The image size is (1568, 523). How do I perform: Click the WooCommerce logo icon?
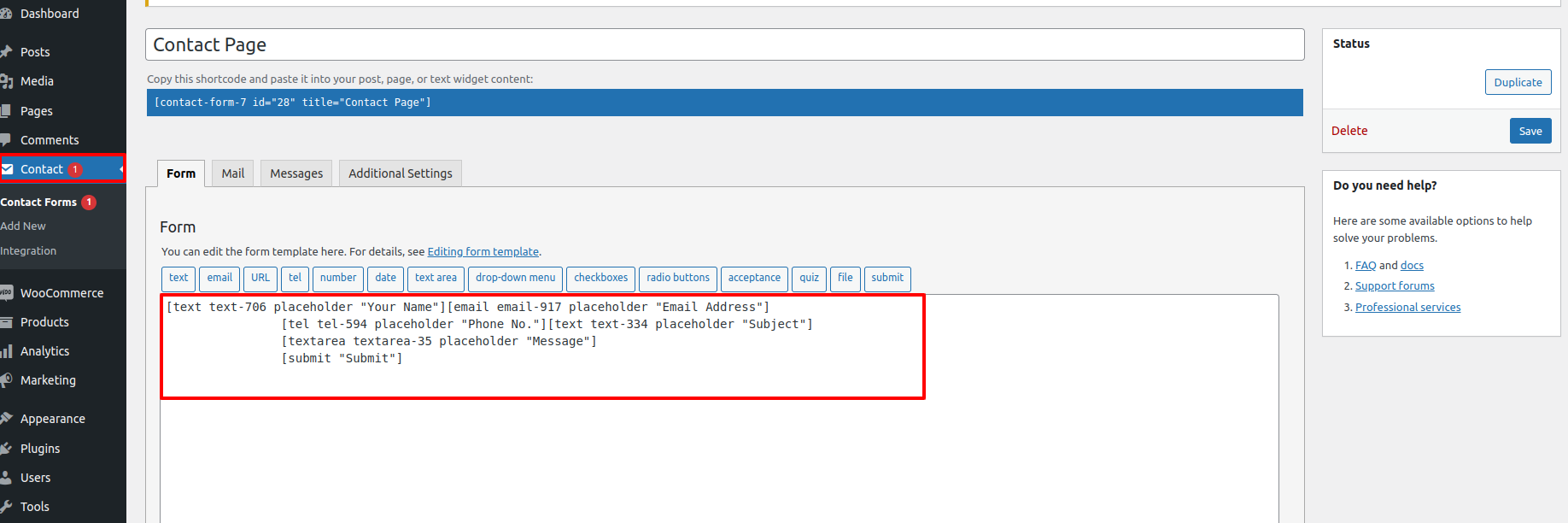(x=5, y=293)
